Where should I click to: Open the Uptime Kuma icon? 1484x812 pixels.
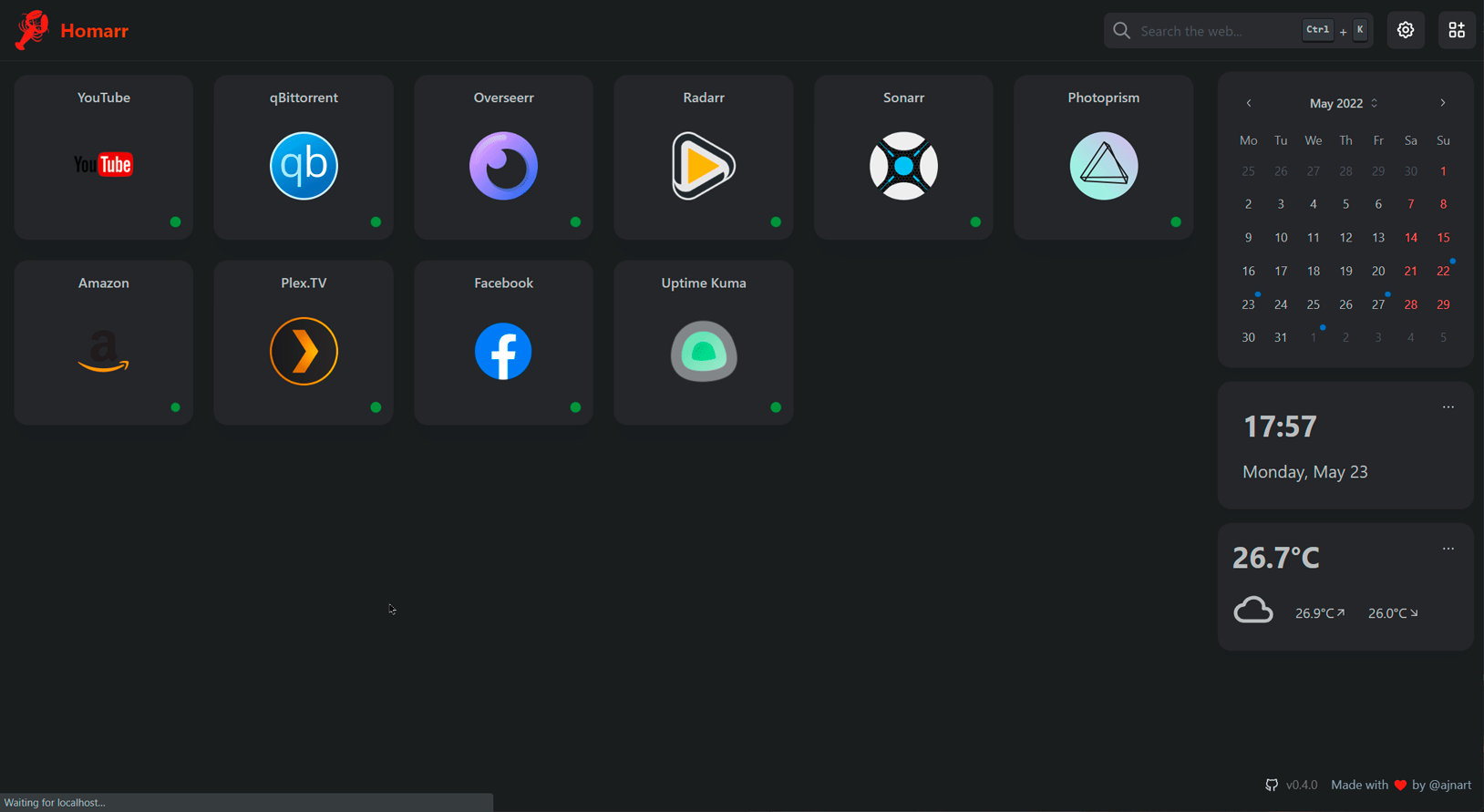703,351
